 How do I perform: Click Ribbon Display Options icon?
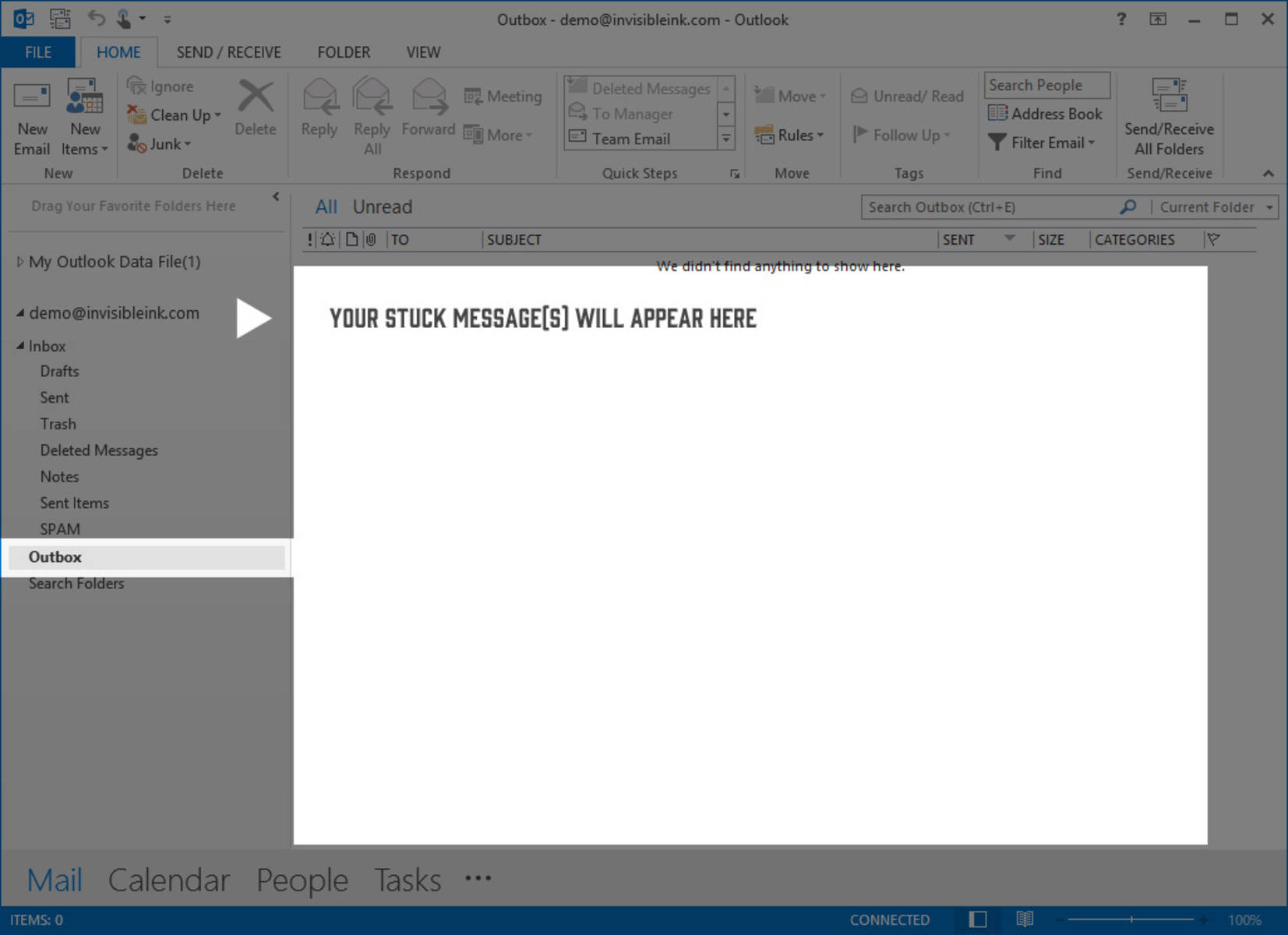point(1158,19)
